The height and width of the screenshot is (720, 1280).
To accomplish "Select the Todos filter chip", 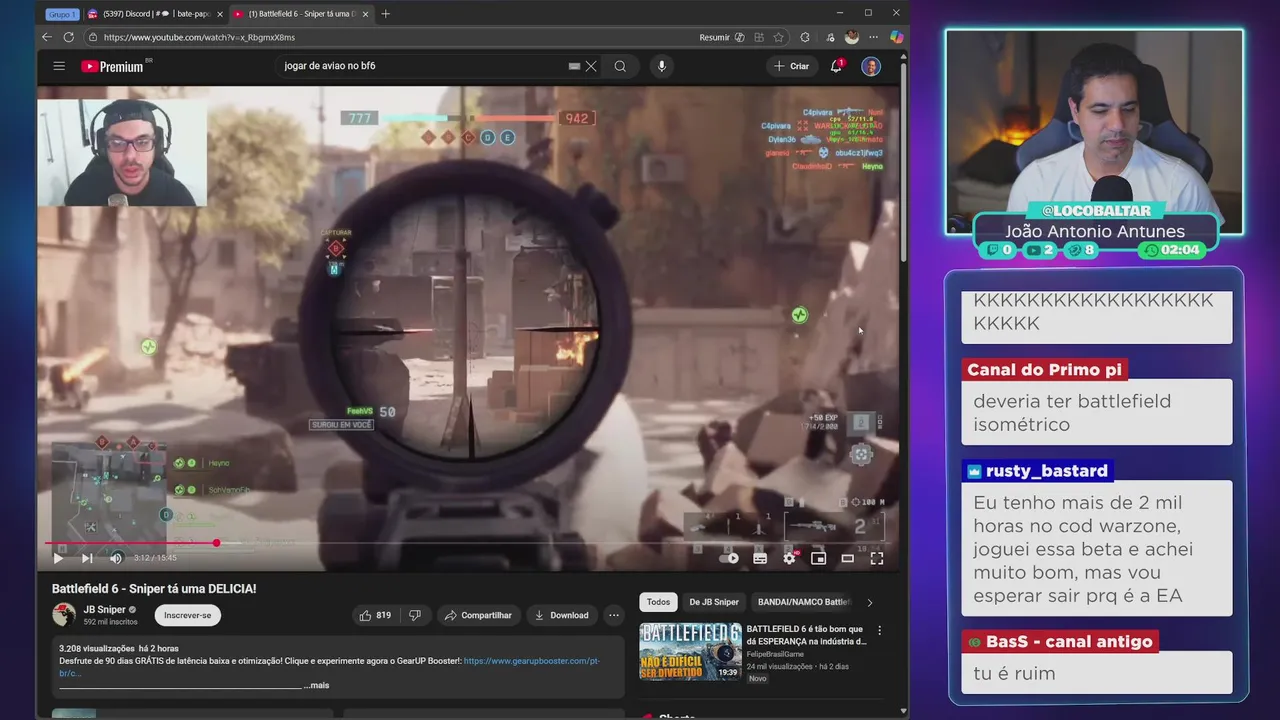I will [658, 602].
